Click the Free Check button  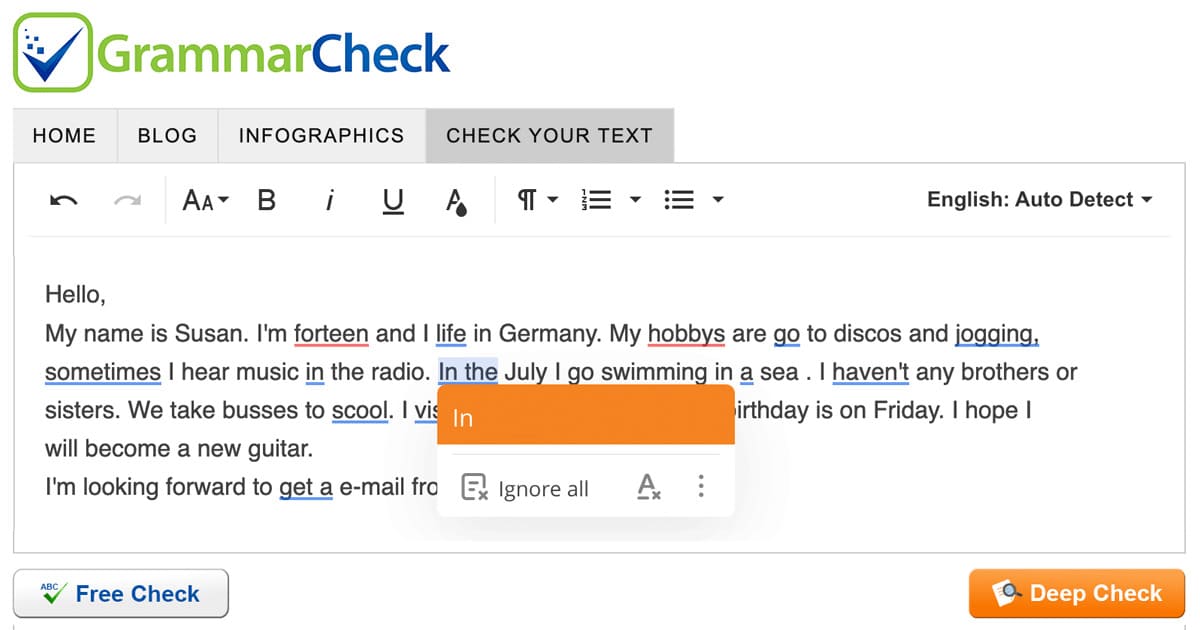[120, 593]
